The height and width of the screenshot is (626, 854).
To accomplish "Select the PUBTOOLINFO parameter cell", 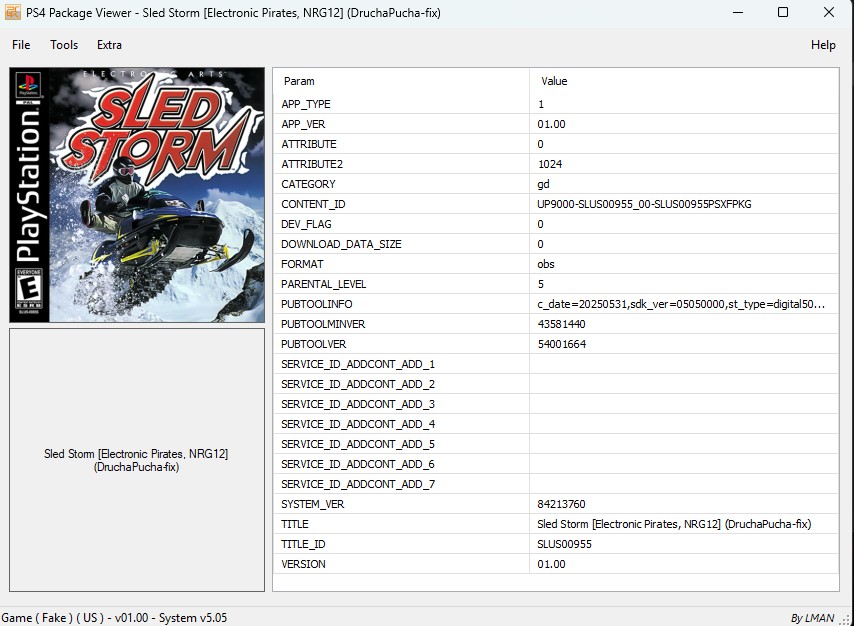I will 401,304.
